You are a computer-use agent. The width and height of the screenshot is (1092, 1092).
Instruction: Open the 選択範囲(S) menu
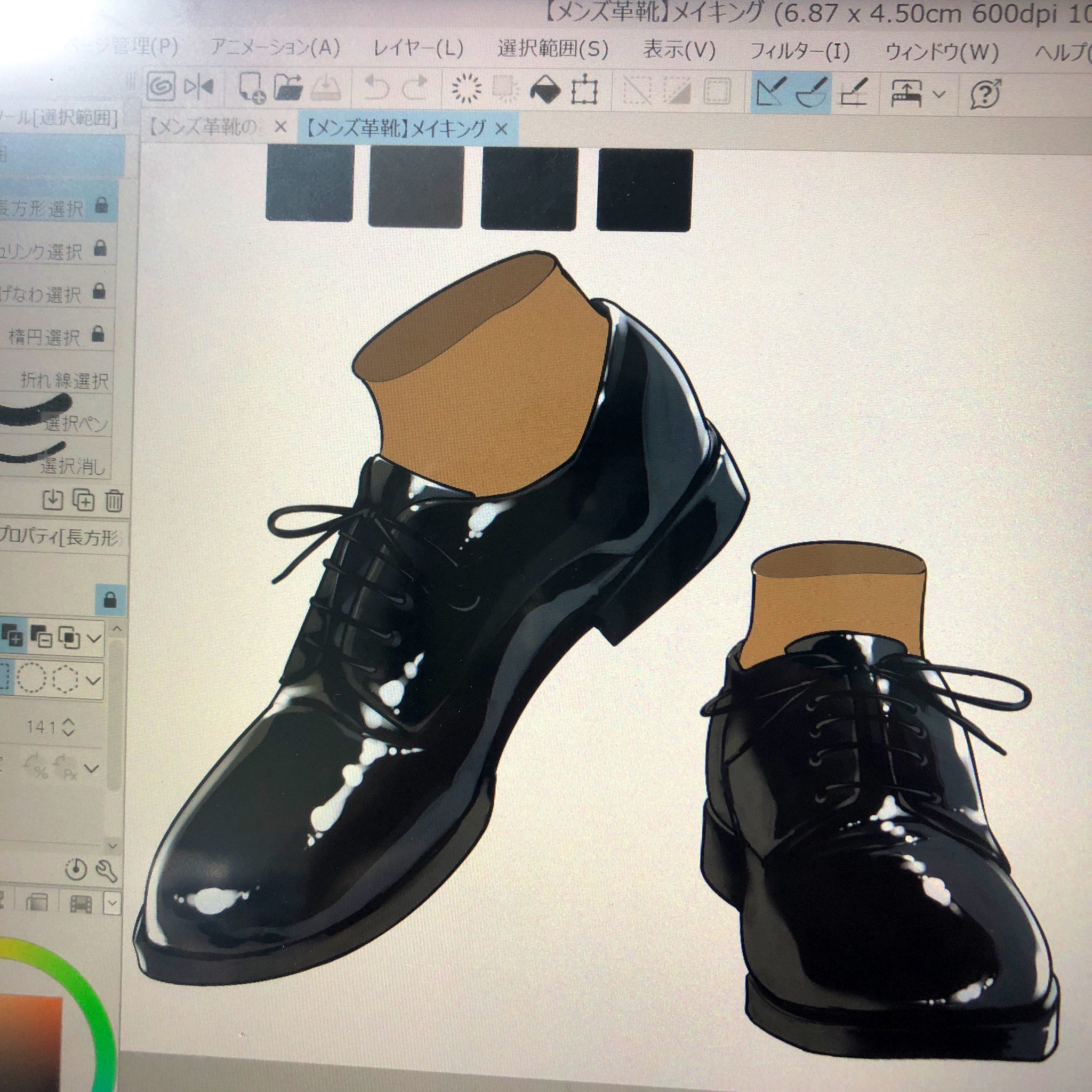(x=552, y=50)
